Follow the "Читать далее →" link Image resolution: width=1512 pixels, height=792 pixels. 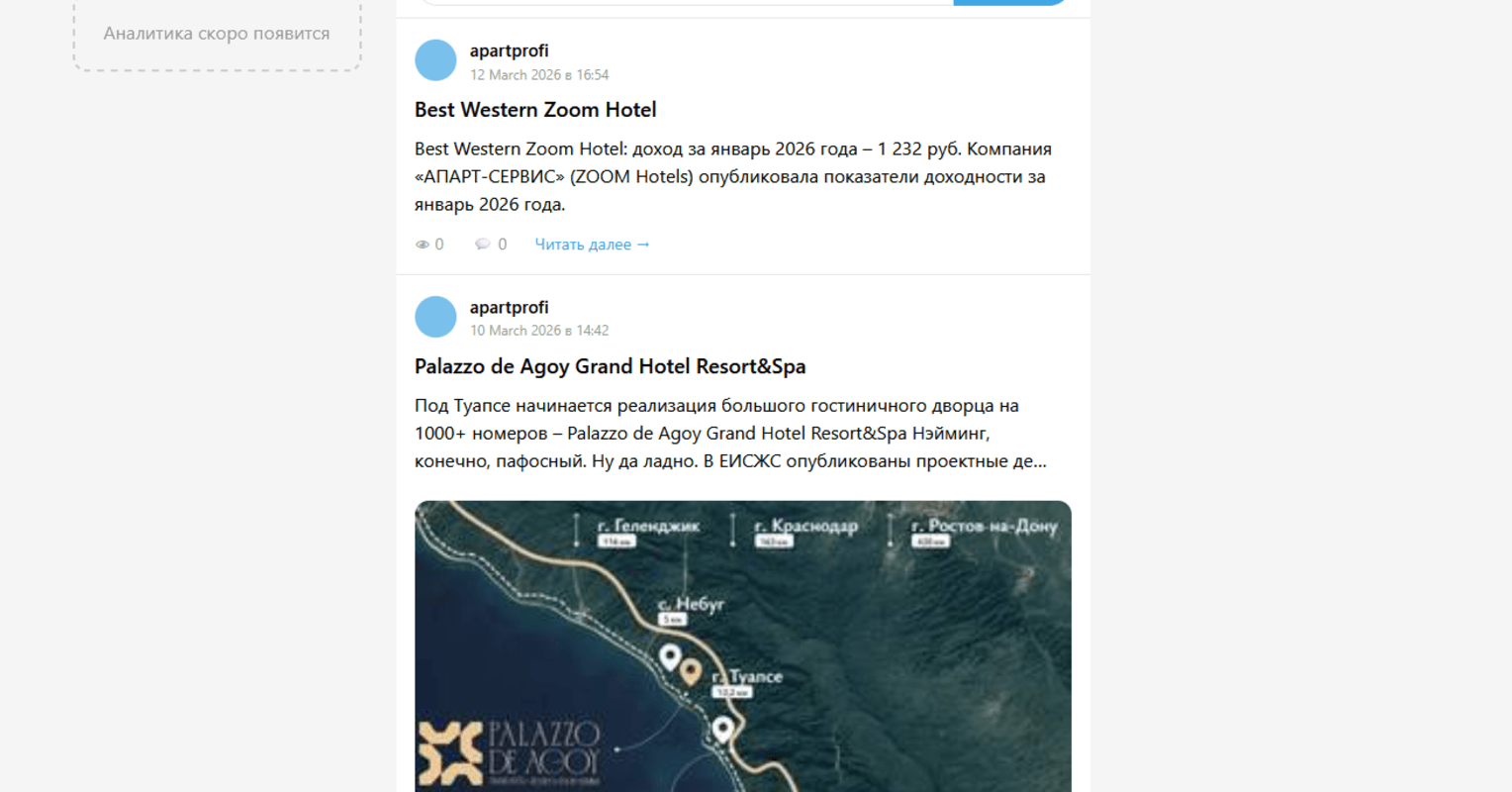[x=592, y=245]
